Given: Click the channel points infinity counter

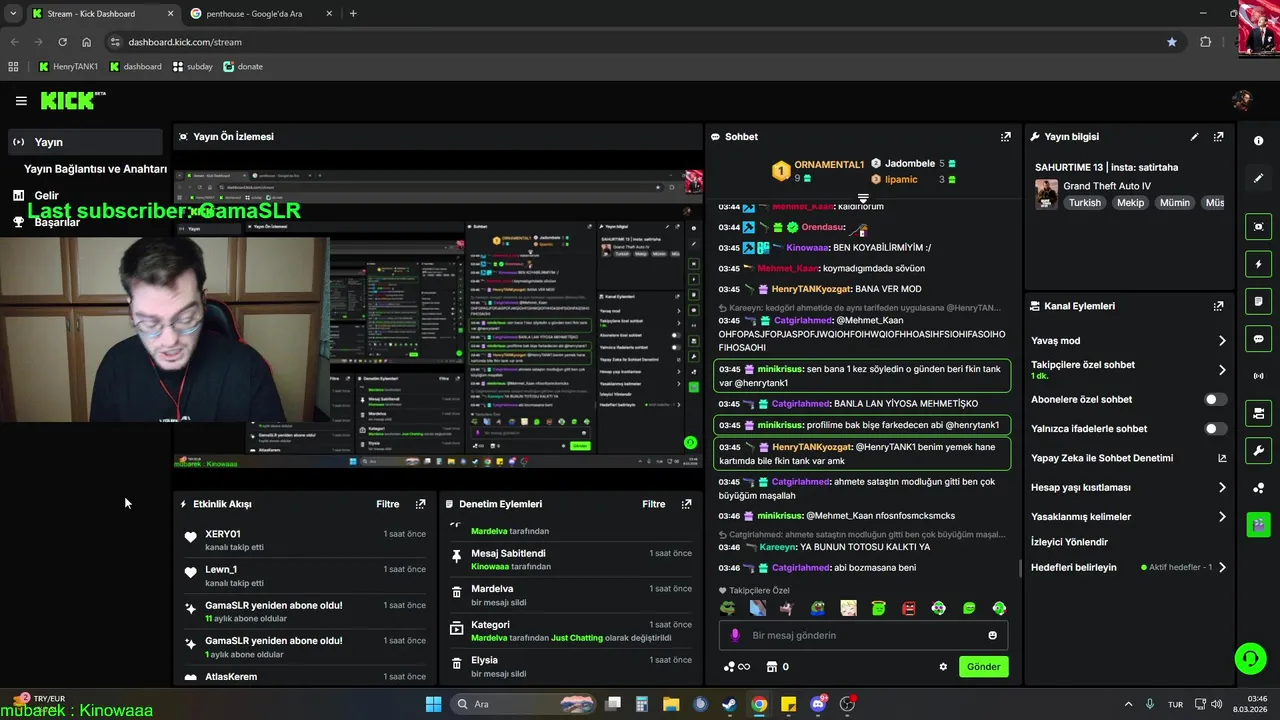Looking at the screenshot, I should pyautogui.click(x=736, y=667).
